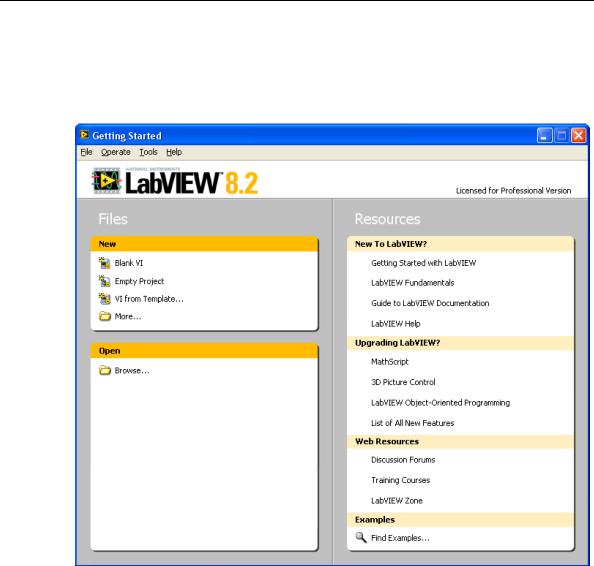This screenshot has height=566, width=594.
Task: Open the Tools menu
Action: coord(148,152)
